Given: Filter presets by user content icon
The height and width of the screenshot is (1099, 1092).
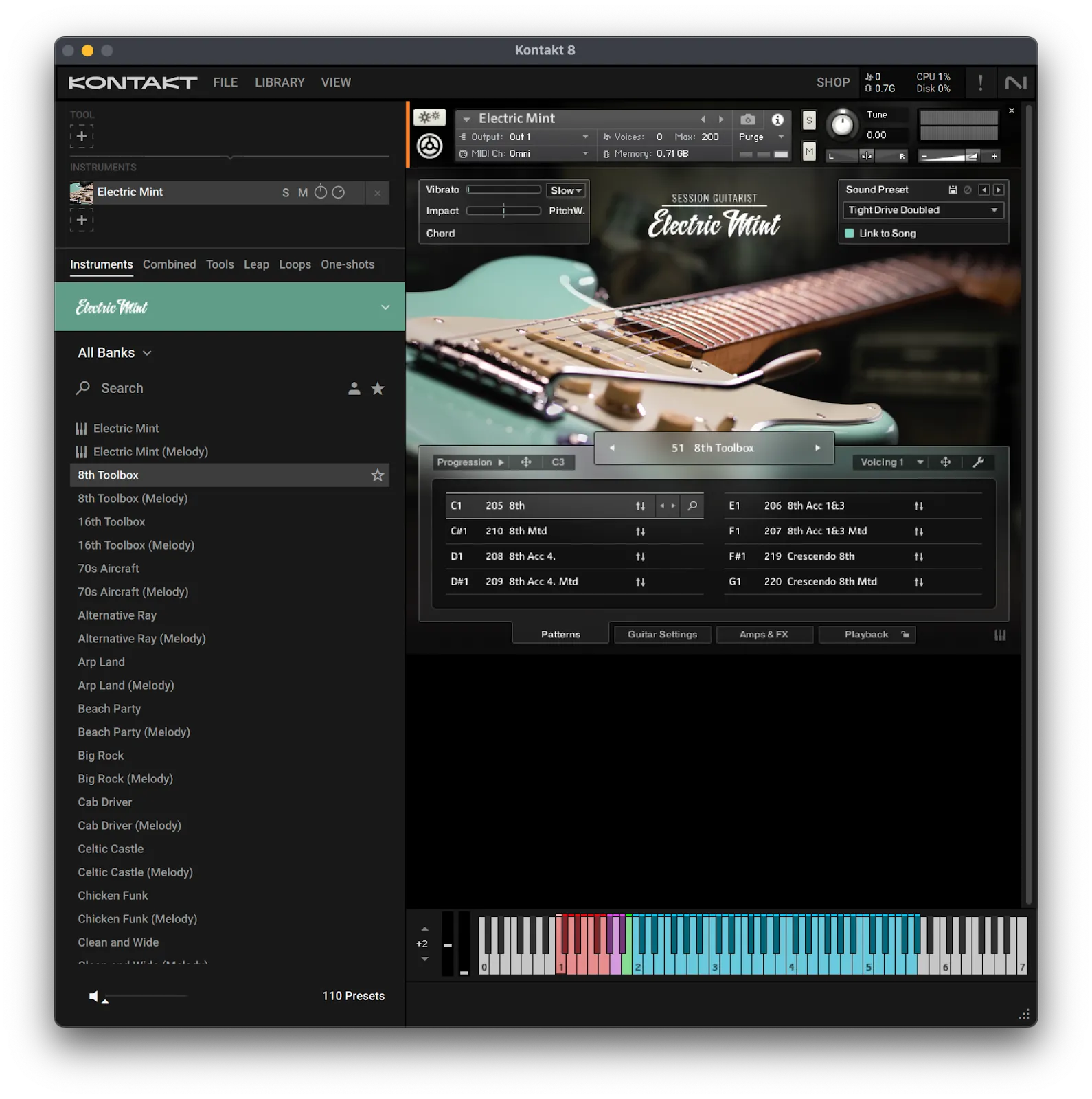Looking at the screenshot, I should click(354, 389).
